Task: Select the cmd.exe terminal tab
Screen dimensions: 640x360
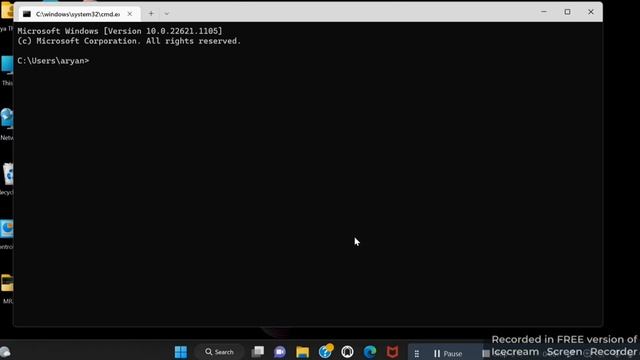Action: point(79,14)
